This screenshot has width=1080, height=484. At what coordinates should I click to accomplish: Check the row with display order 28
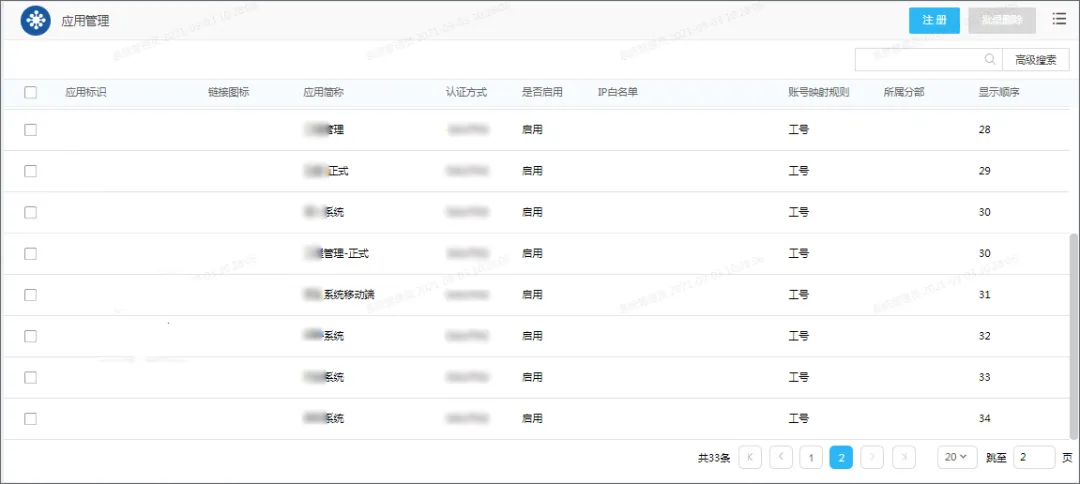click(30, 129)
